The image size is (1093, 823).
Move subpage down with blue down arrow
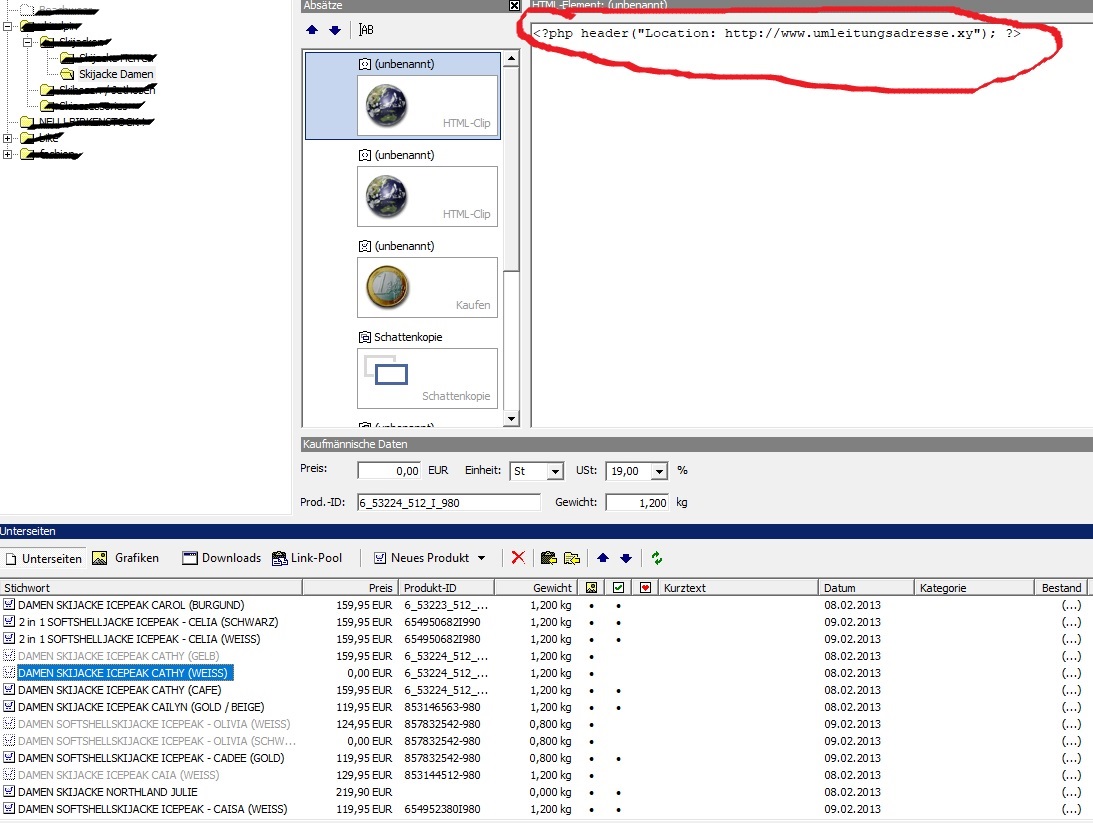[x=626, y=558]
